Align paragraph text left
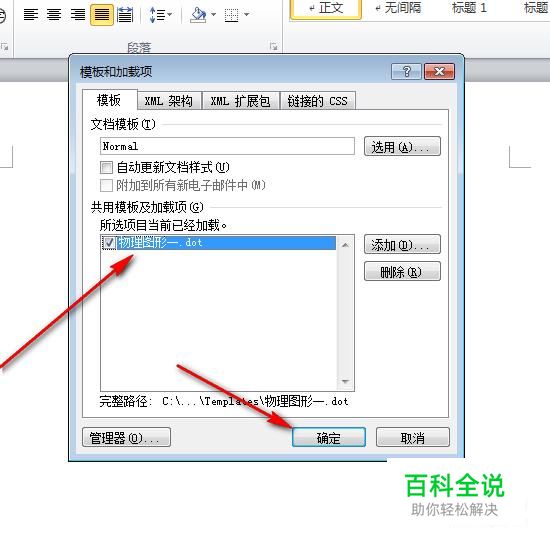 pyautogui.click(x=31, y=15)
